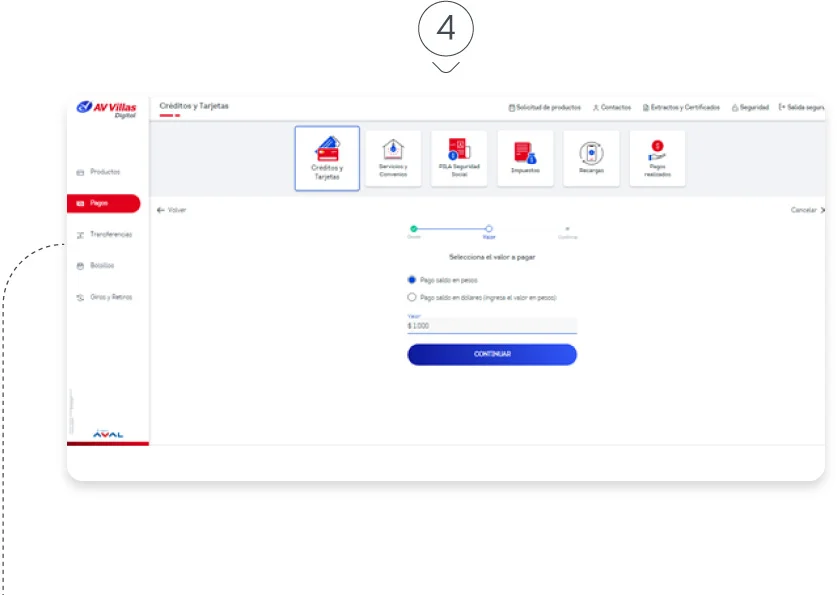837x595 pixels.
Task: Click the Bolsillos sidebar icon
Action: click(x=80, y=266)
